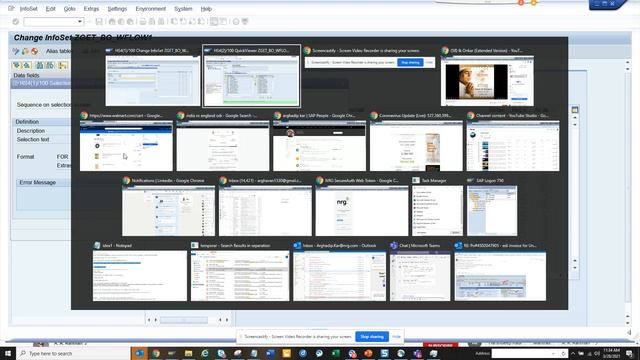Open the Environment menu

[x=151, y=9]
